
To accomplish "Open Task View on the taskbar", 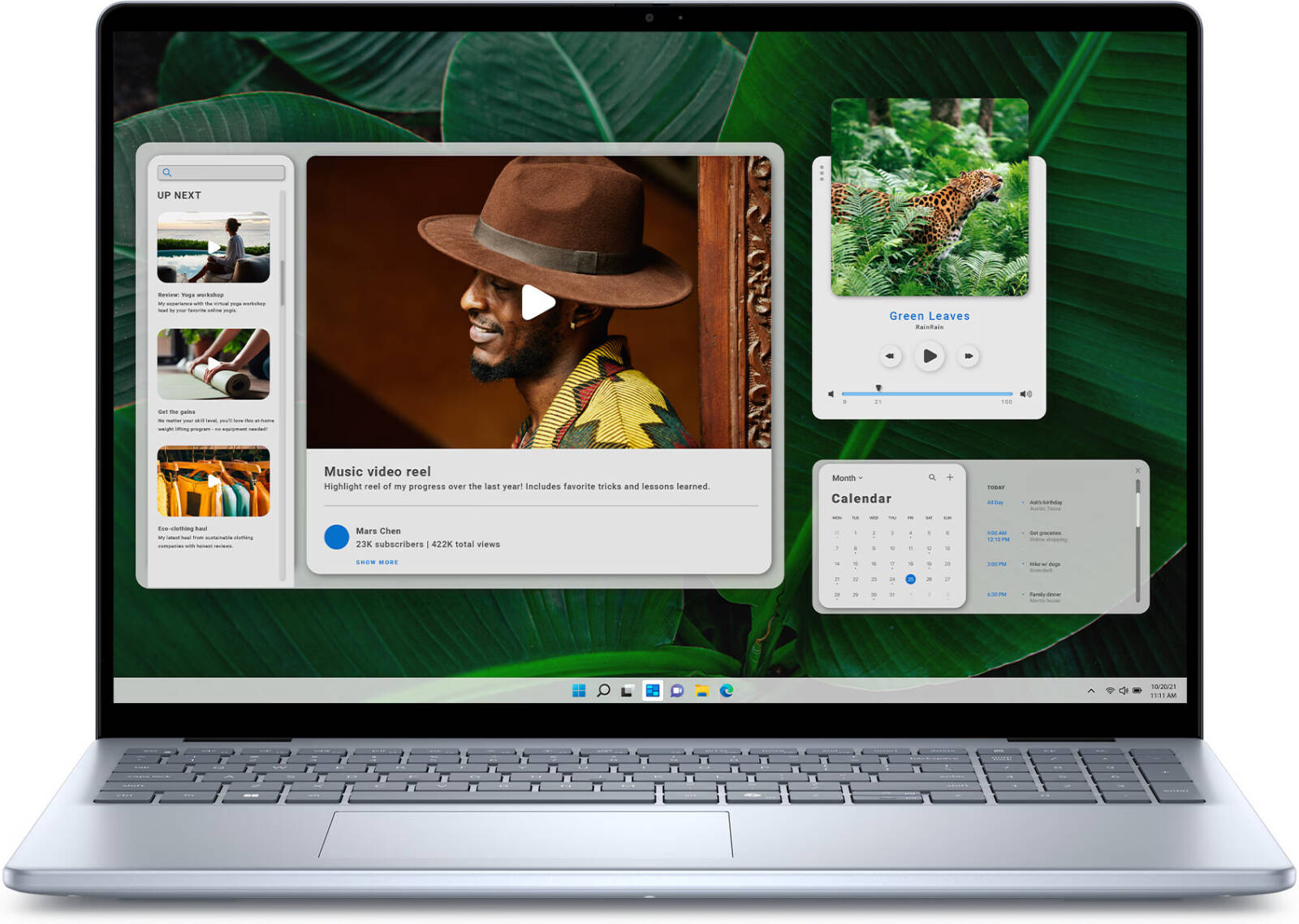I will 627,690.
